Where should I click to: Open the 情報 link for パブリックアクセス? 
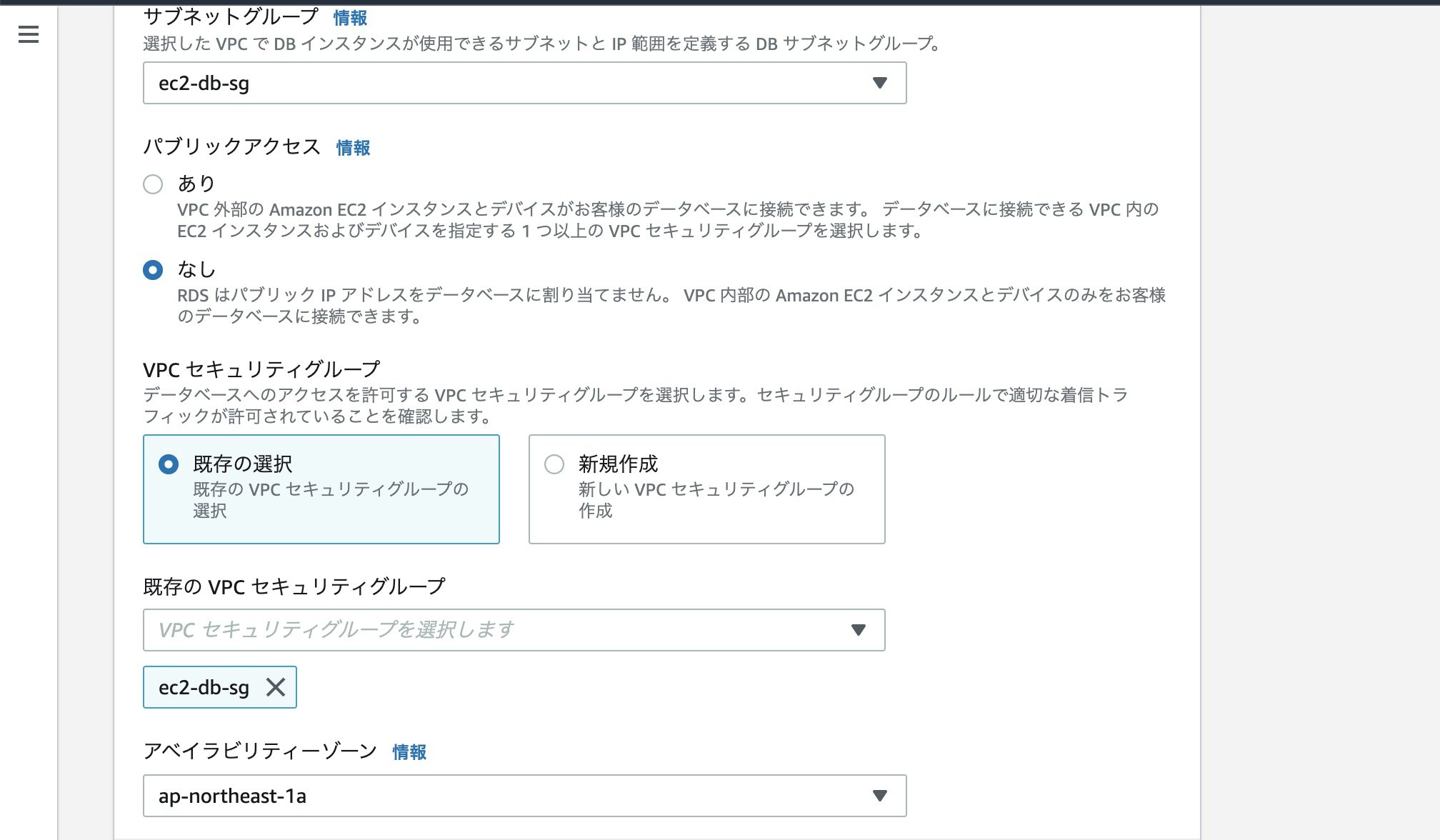tap(353, 148)
